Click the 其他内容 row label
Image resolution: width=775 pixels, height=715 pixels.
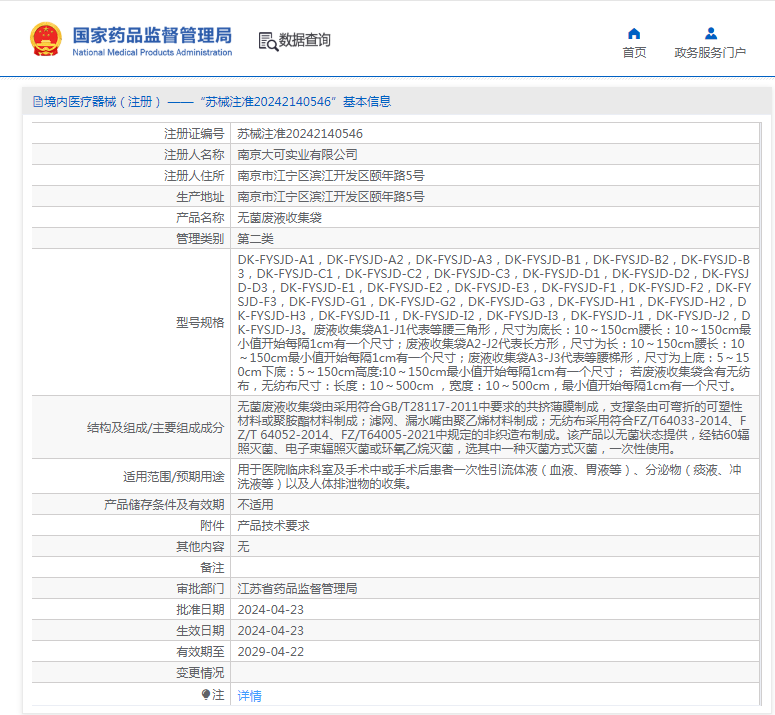[200, 547]
